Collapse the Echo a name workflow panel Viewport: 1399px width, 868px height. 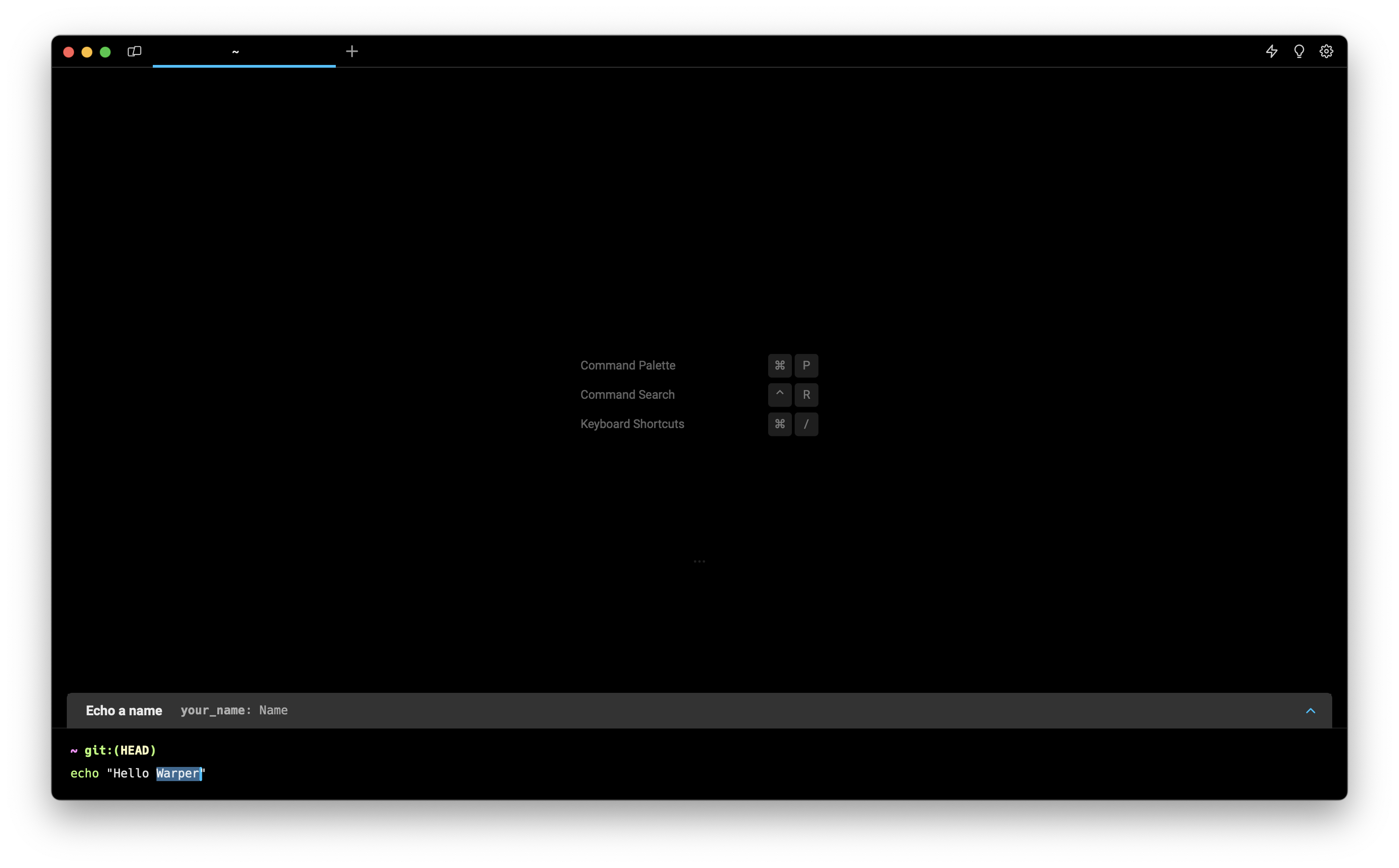click(x=1311, y=711)
